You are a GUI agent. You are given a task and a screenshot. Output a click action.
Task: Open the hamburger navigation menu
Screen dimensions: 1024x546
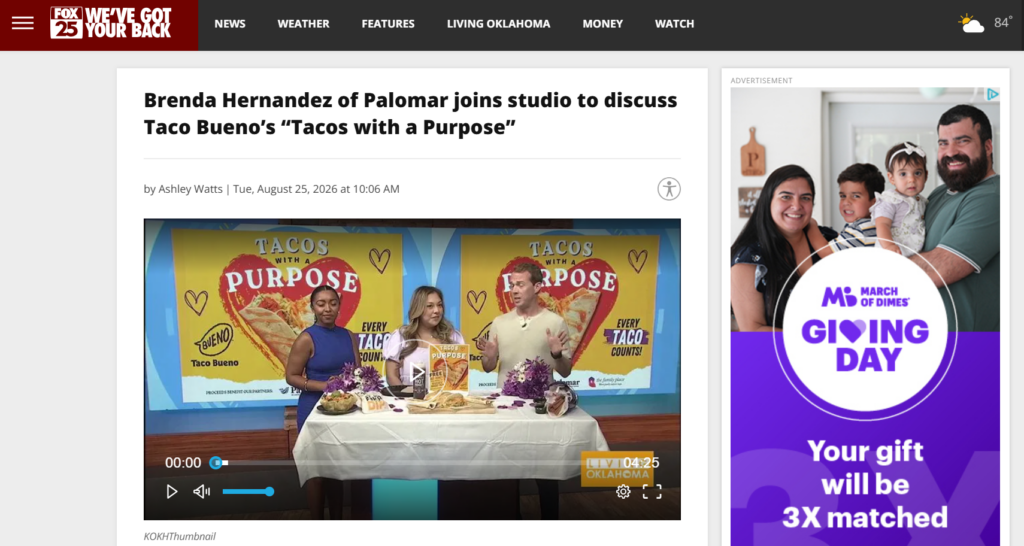[22, 24]
